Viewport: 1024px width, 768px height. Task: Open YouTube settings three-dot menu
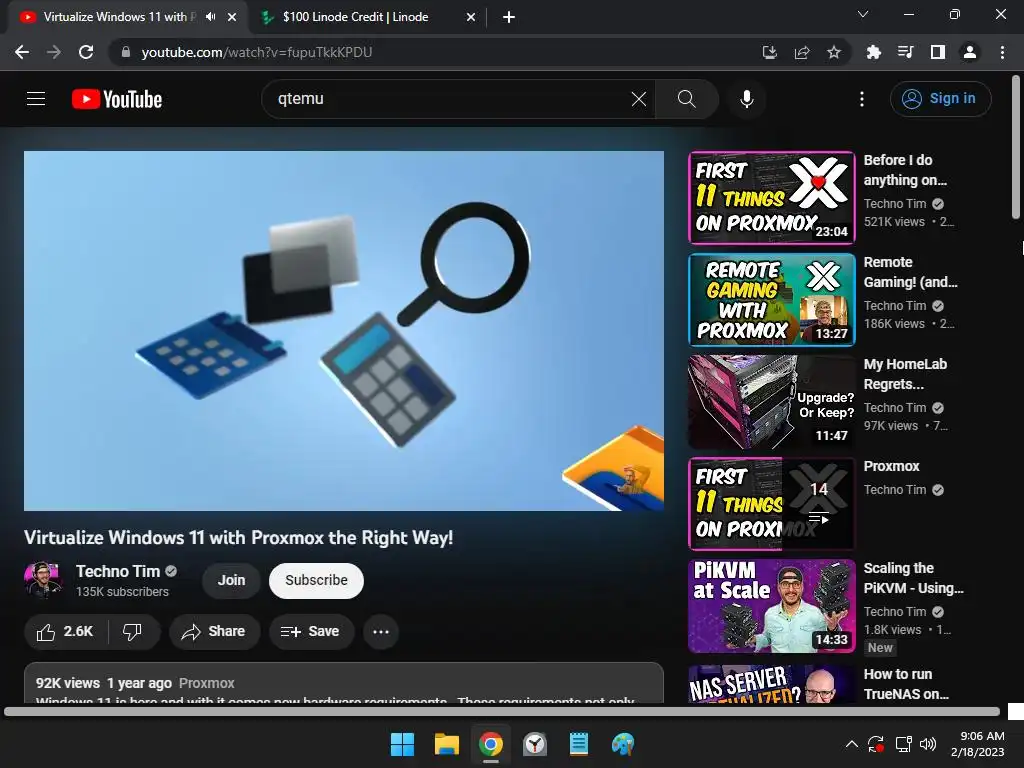point(862,99)
